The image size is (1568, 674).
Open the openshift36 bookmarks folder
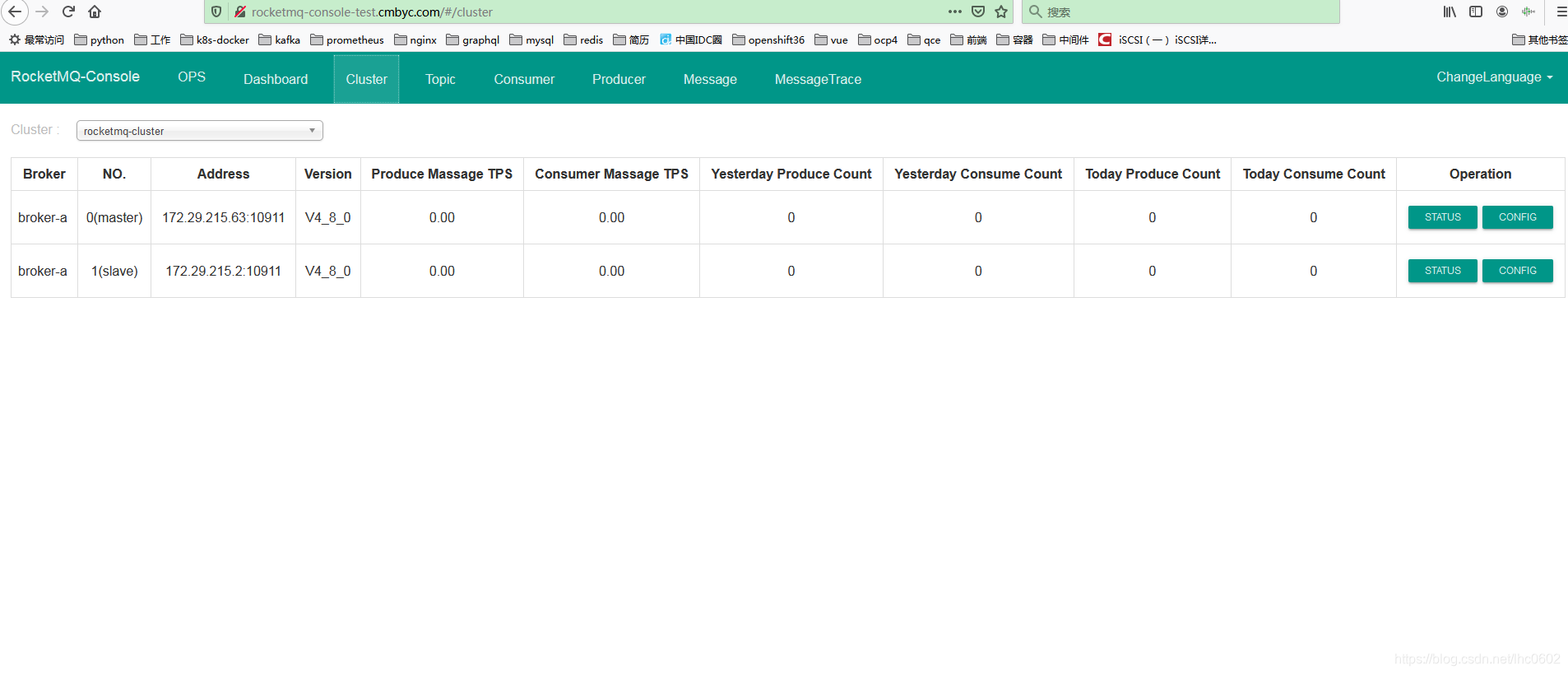(768, 40)
